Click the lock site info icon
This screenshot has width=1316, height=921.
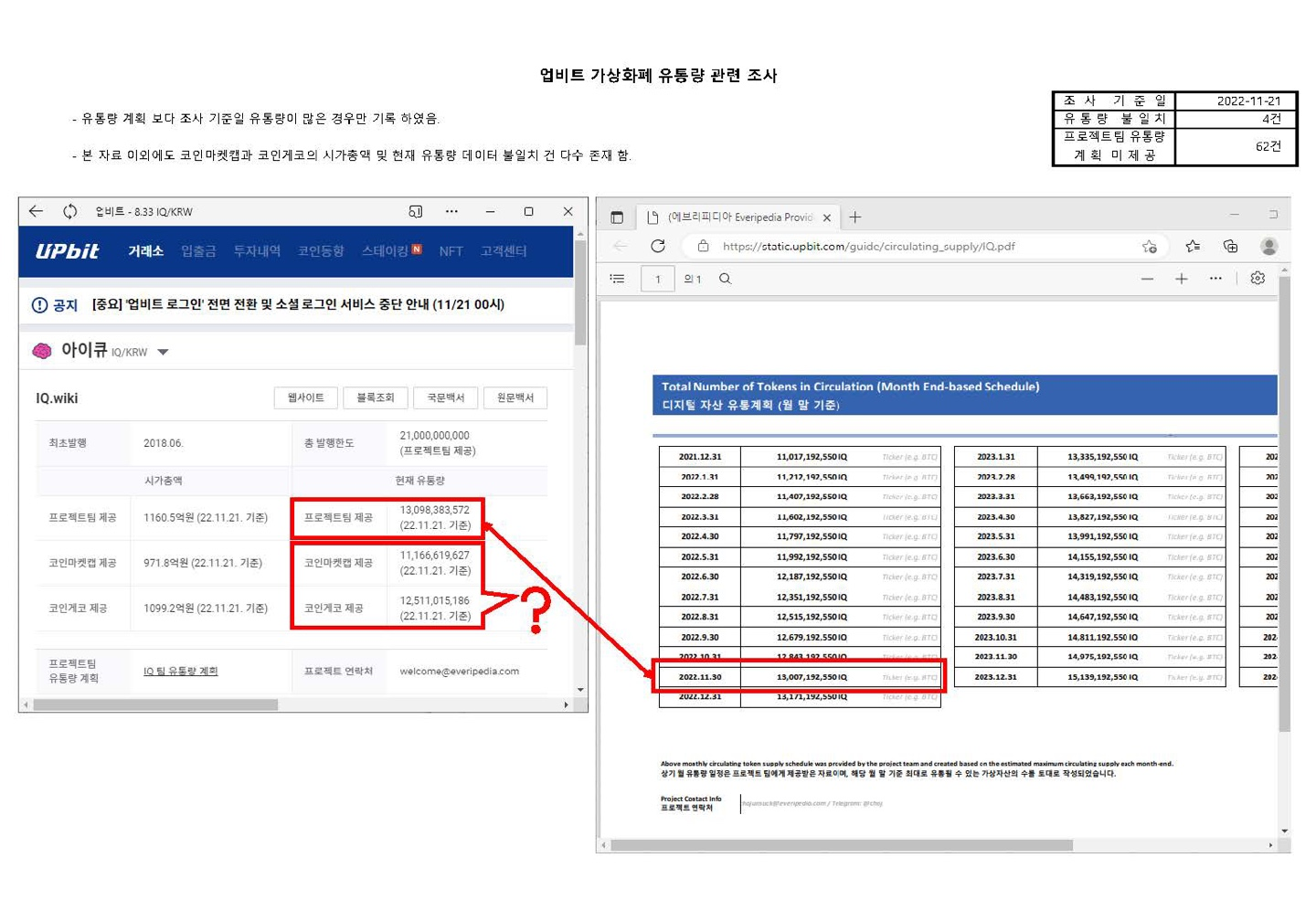click(703, 246)
